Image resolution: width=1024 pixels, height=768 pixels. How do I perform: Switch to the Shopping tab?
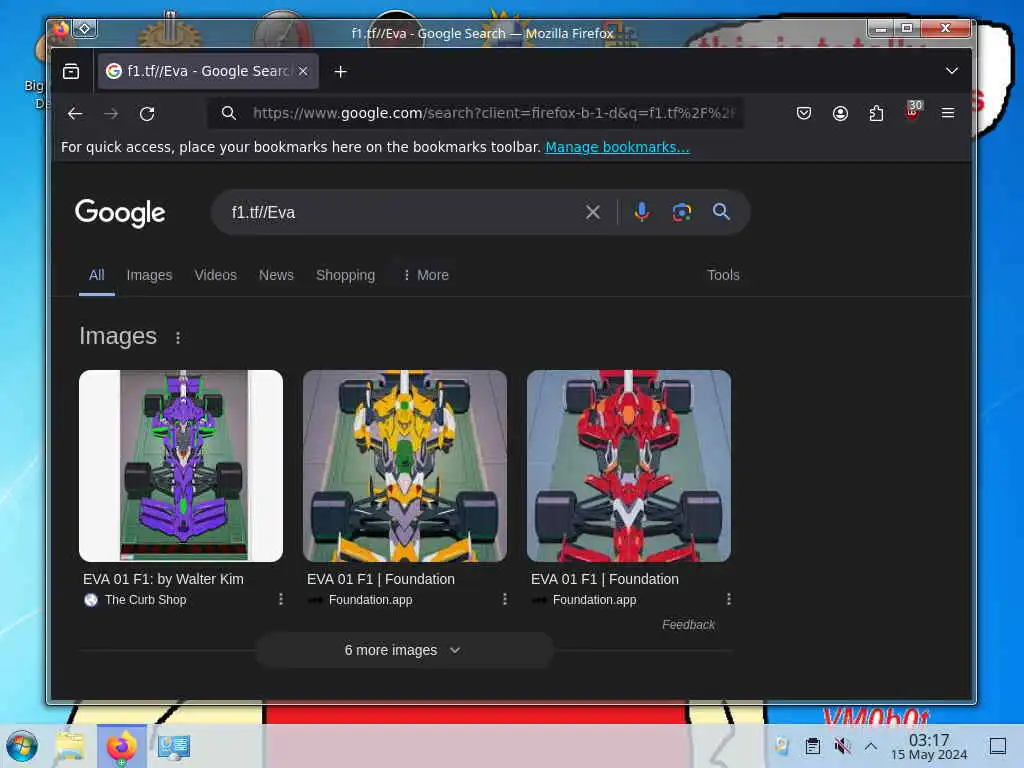click(345, 276)
